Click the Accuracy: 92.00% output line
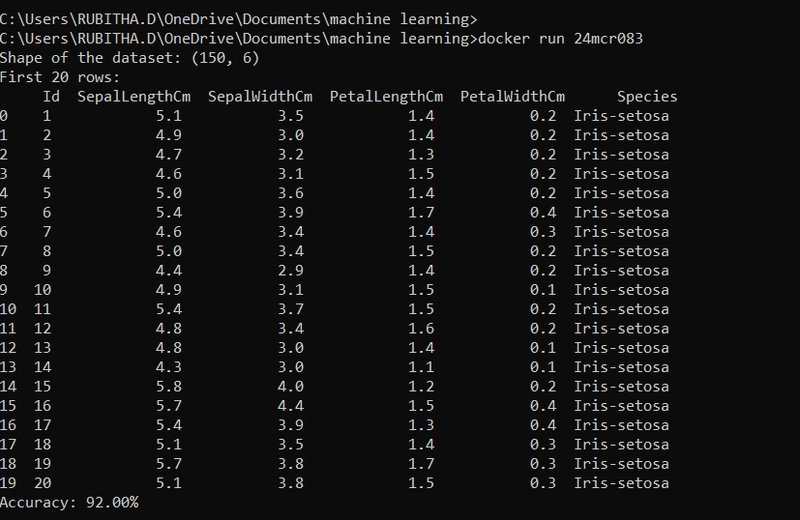 [69, 503]
